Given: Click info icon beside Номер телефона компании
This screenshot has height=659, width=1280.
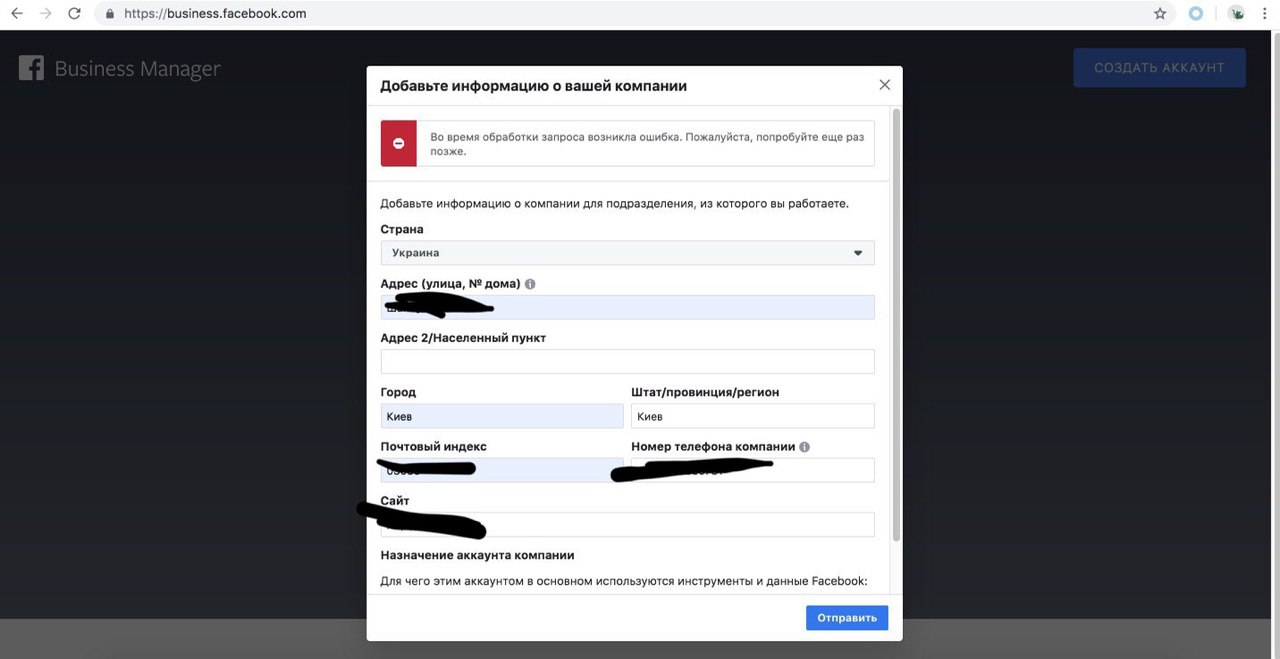Looking at the screenshot, I should 804,447.
